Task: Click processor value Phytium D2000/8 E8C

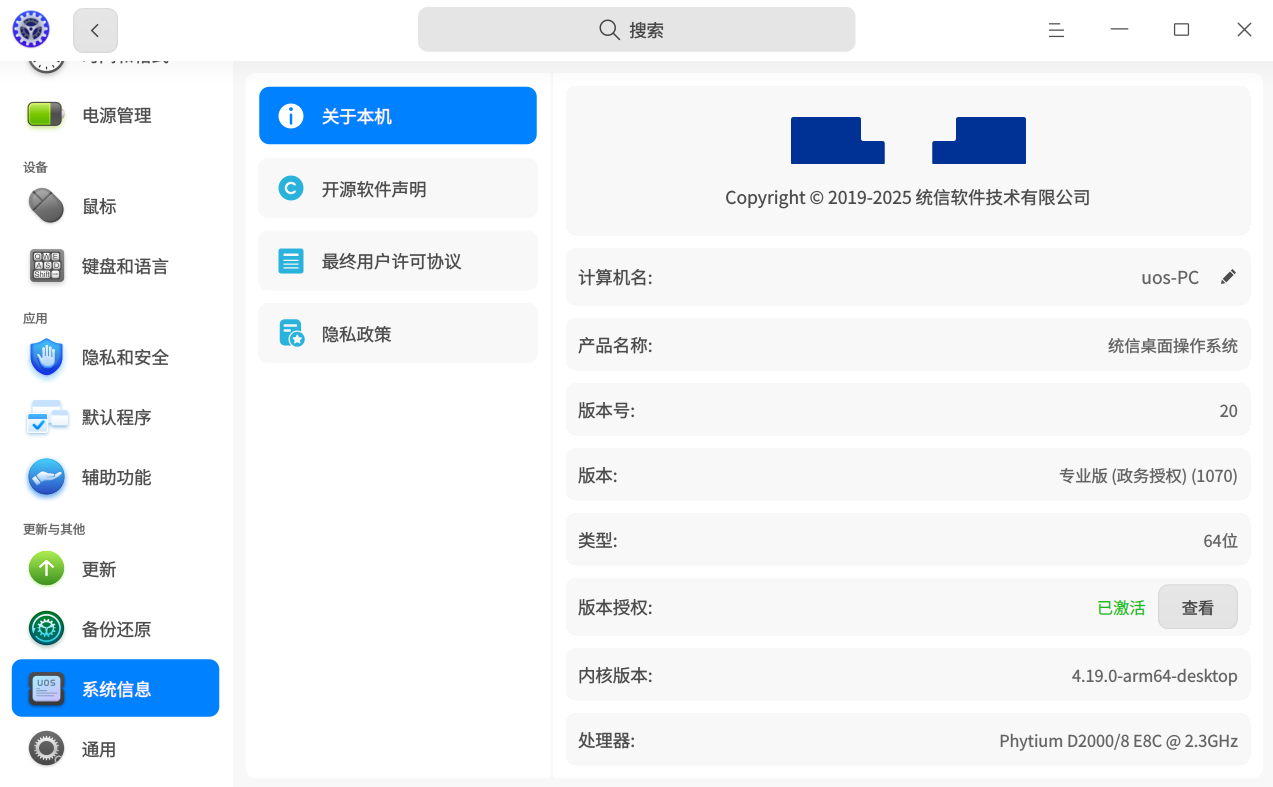Action: [x=1118, y=741]
